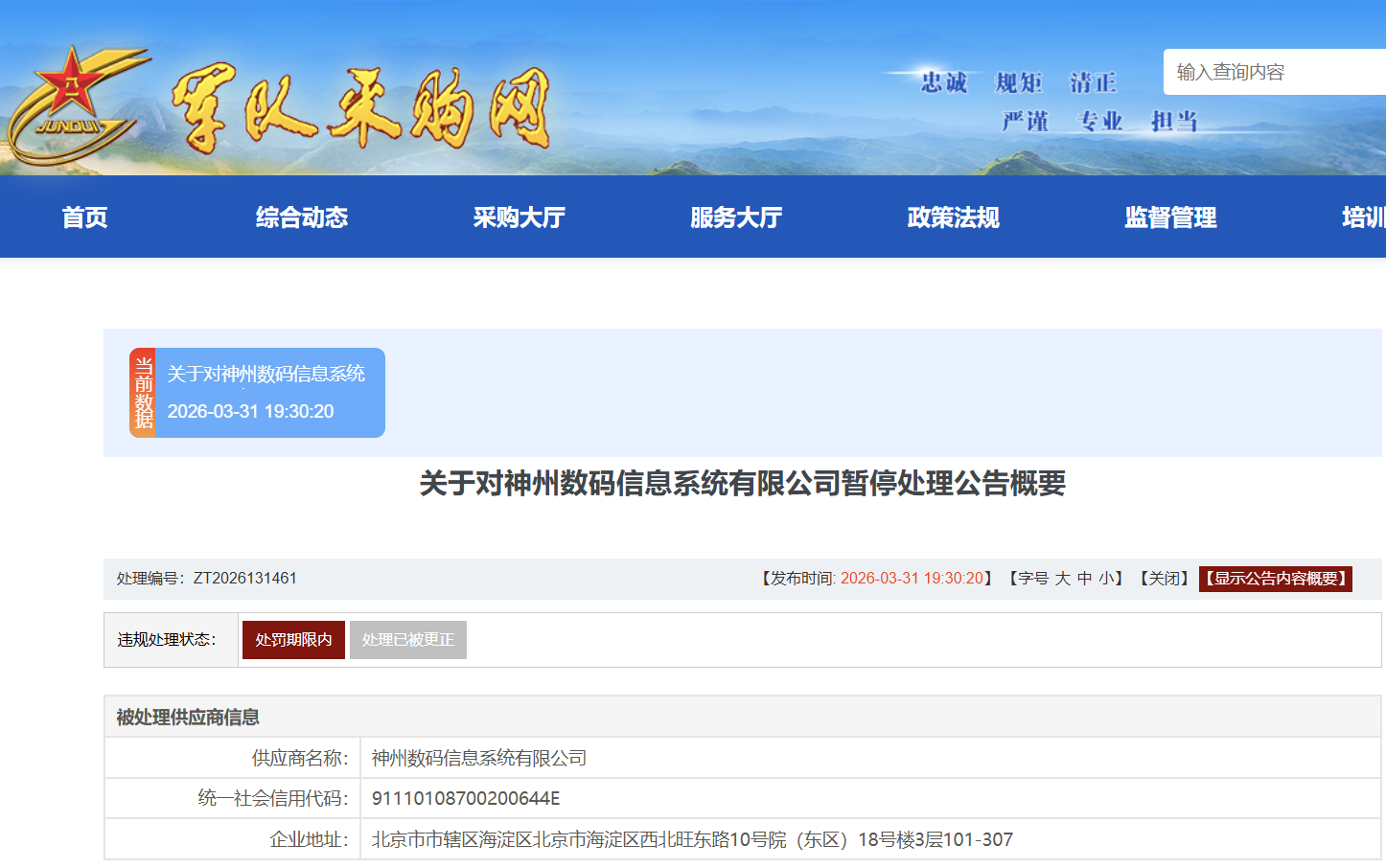This screenshot has width=1386, height=868.
Task: Open the 综合动态 navigation menu
Action: click(x=302, y=217)
